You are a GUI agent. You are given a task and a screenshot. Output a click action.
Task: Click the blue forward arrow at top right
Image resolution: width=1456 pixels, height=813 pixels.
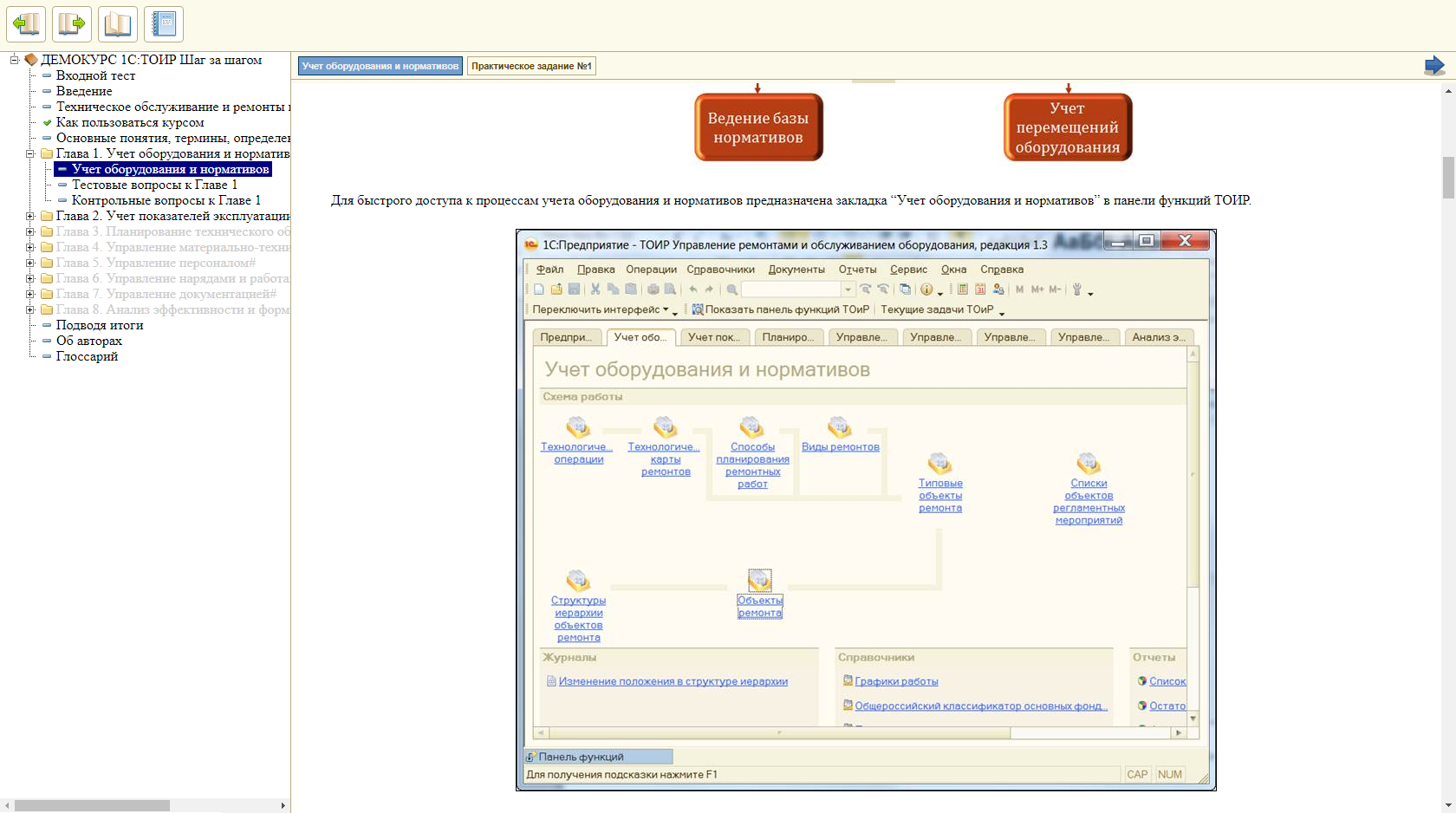point(1434,66)
